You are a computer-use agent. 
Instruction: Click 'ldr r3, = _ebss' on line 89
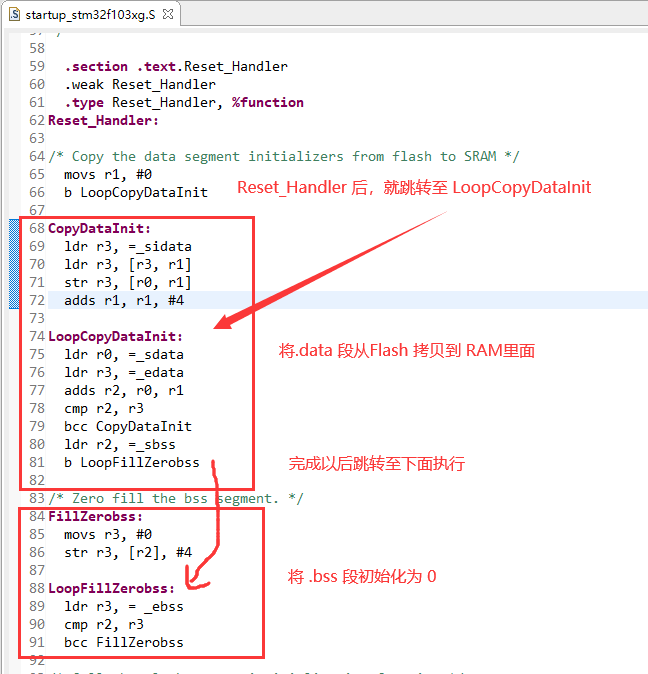coord(124,607)
